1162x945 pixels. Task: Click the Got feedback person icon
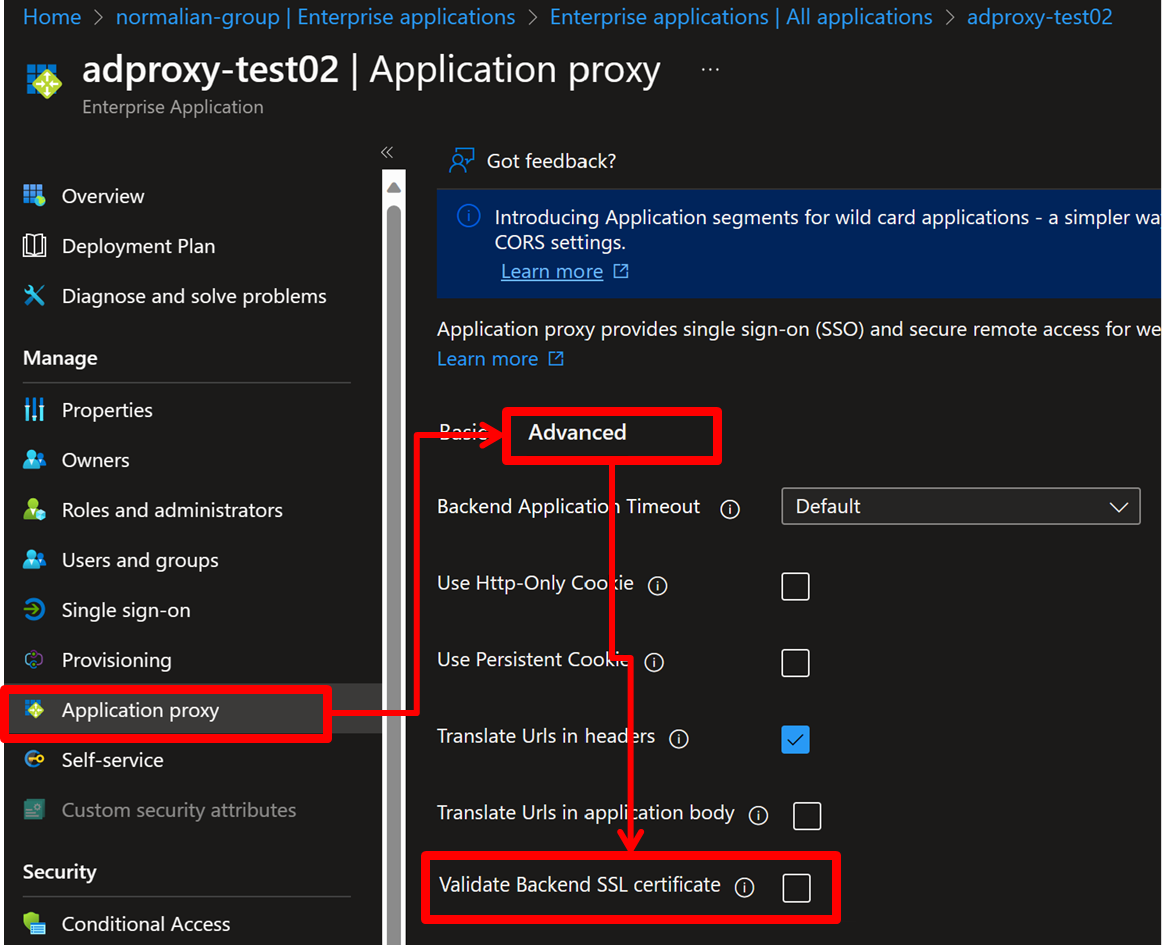click(x=462, y=160)
